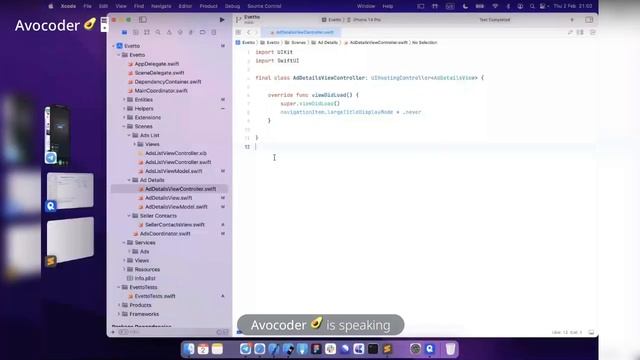
Task: Collapse the Ads List folder
Action: click(130, 136)
